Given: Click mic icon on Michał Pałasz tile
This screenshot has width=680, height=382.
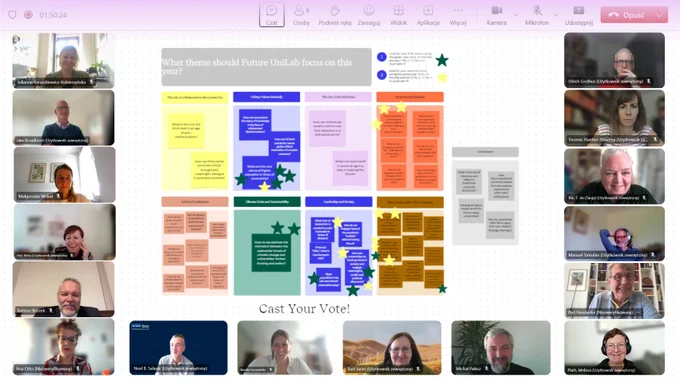Looking at the screenshot, I should pyautogui.click(x=486, y=369).
